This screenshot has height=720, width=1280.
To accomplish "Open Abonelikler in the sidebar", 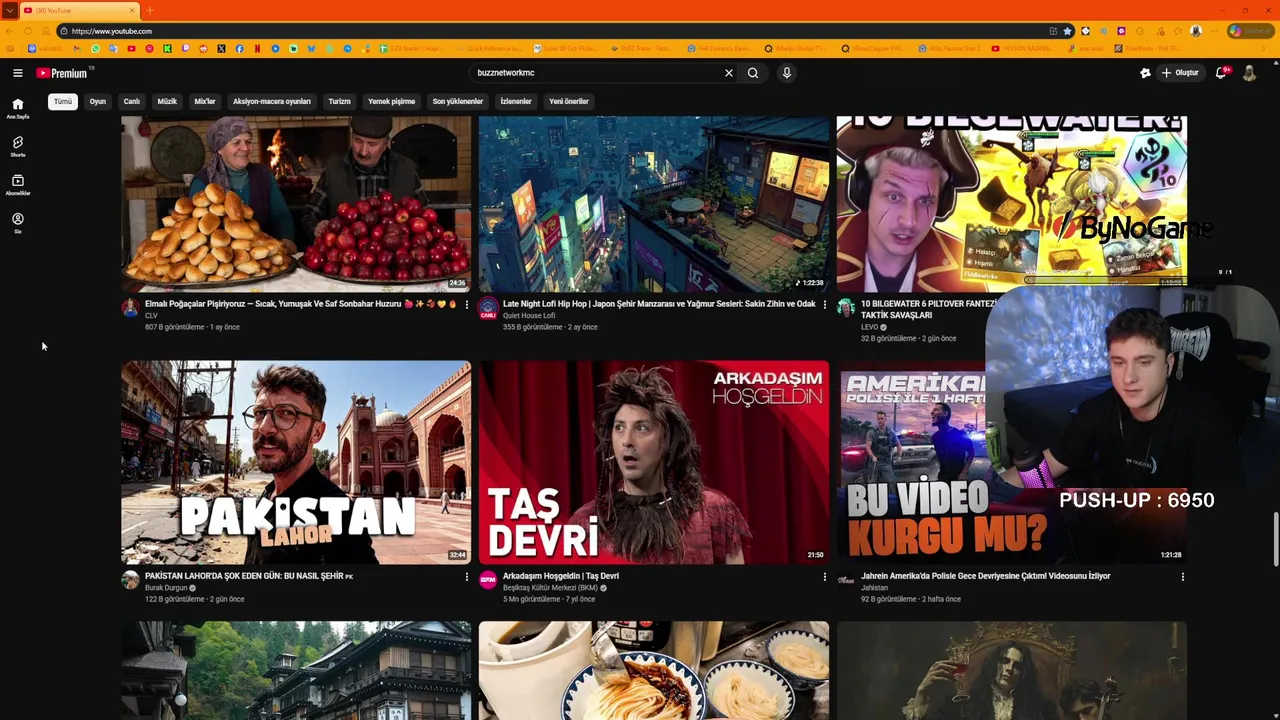I will (17, 185).
